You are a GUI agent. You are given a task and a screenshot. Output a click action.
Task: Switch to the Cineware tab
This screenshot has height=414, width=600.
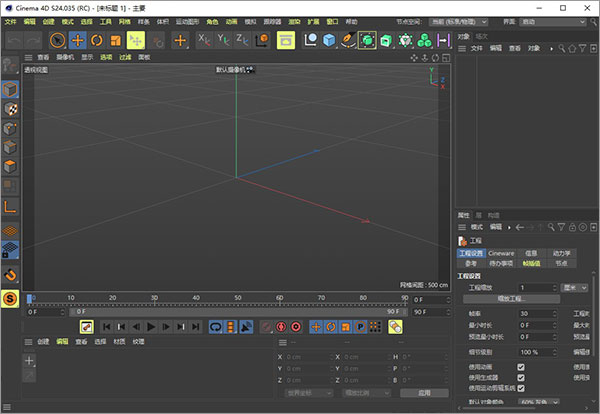tap(501, 253)
